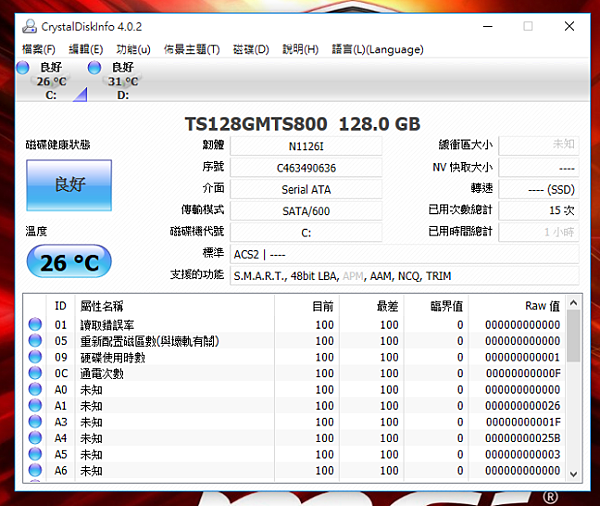Click raw value 00000000001F
The height and width of the screenshot is (506, 600).
click(523, 422)
